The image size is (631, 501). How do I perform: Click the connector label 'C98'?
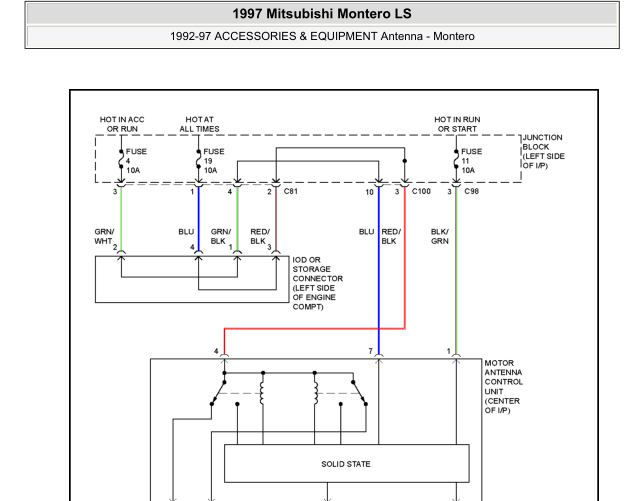[471, 191]
